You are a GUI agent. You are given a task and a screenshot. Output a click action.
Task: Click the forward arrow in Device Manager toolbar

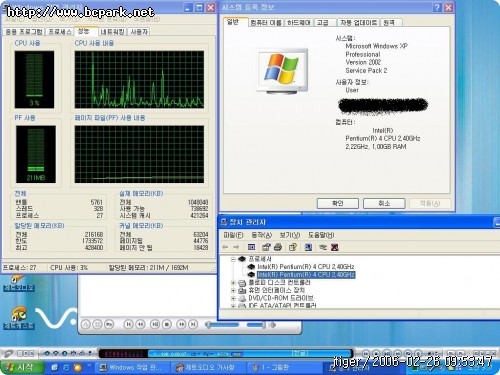(236, 247)
